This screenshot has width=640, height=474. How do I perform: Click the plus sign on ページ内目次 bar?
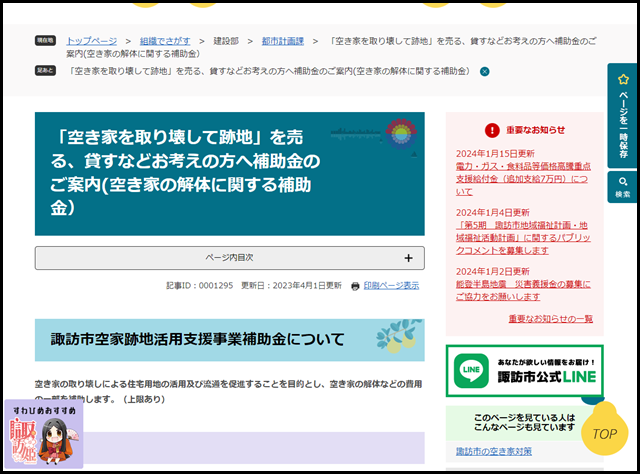408,258
